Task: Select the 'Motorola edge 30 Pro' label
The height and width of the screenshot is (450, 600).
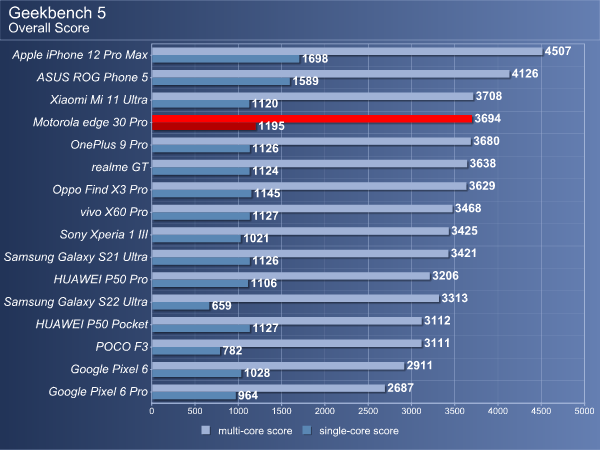Action: [x=90, y=122]
